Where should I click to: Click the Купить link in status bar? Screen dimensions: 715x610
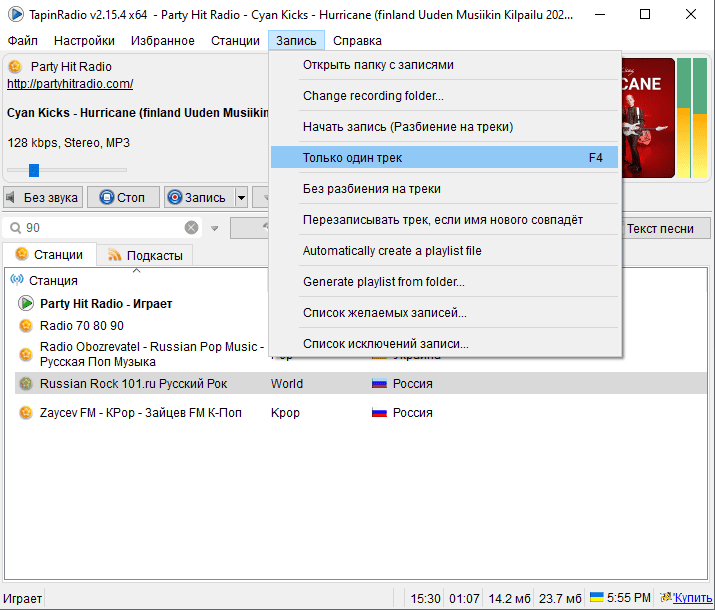(x=692, y=597)
